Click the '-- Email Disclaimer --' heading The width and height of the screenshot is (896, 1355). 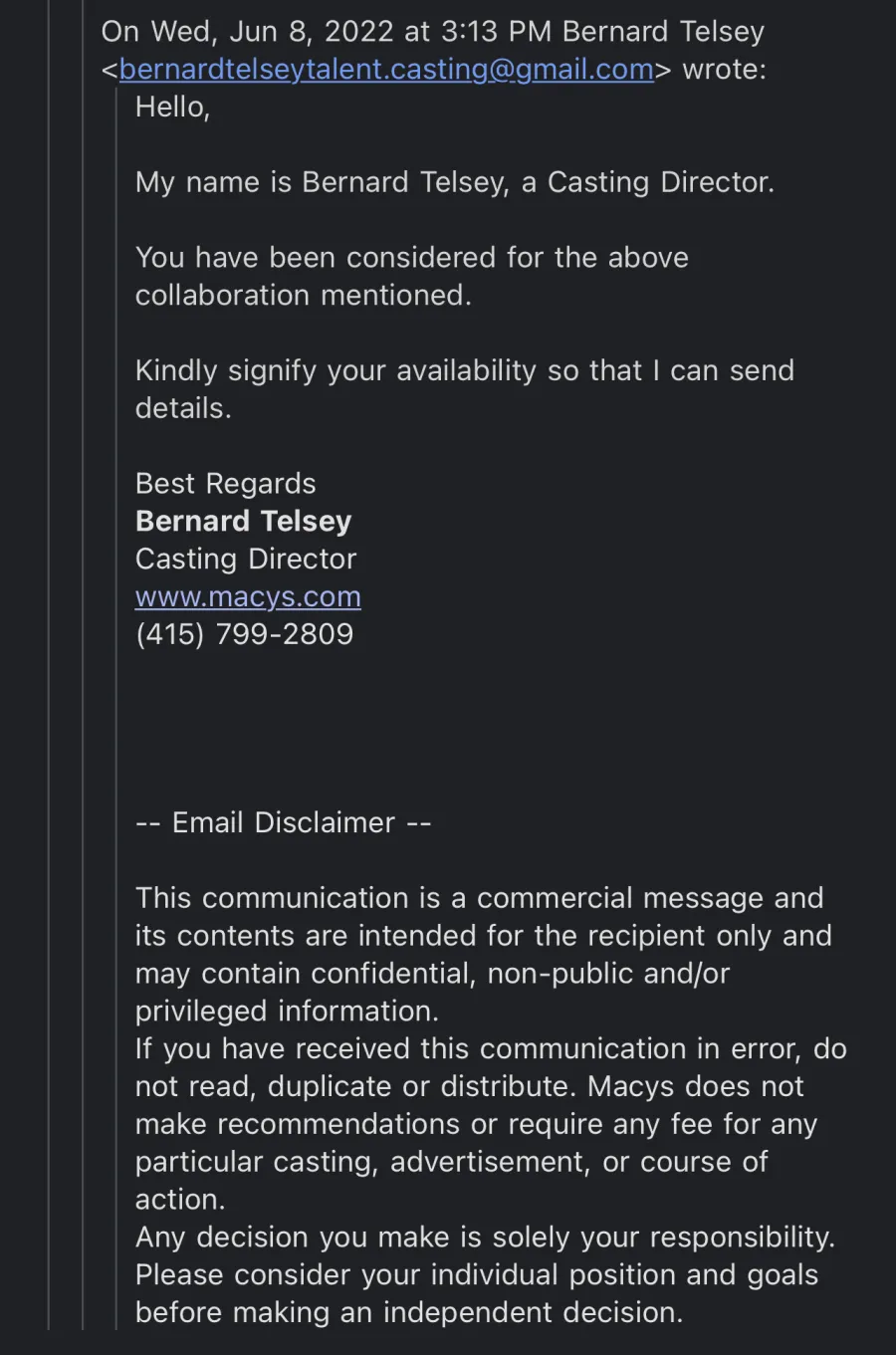point(284,822)
